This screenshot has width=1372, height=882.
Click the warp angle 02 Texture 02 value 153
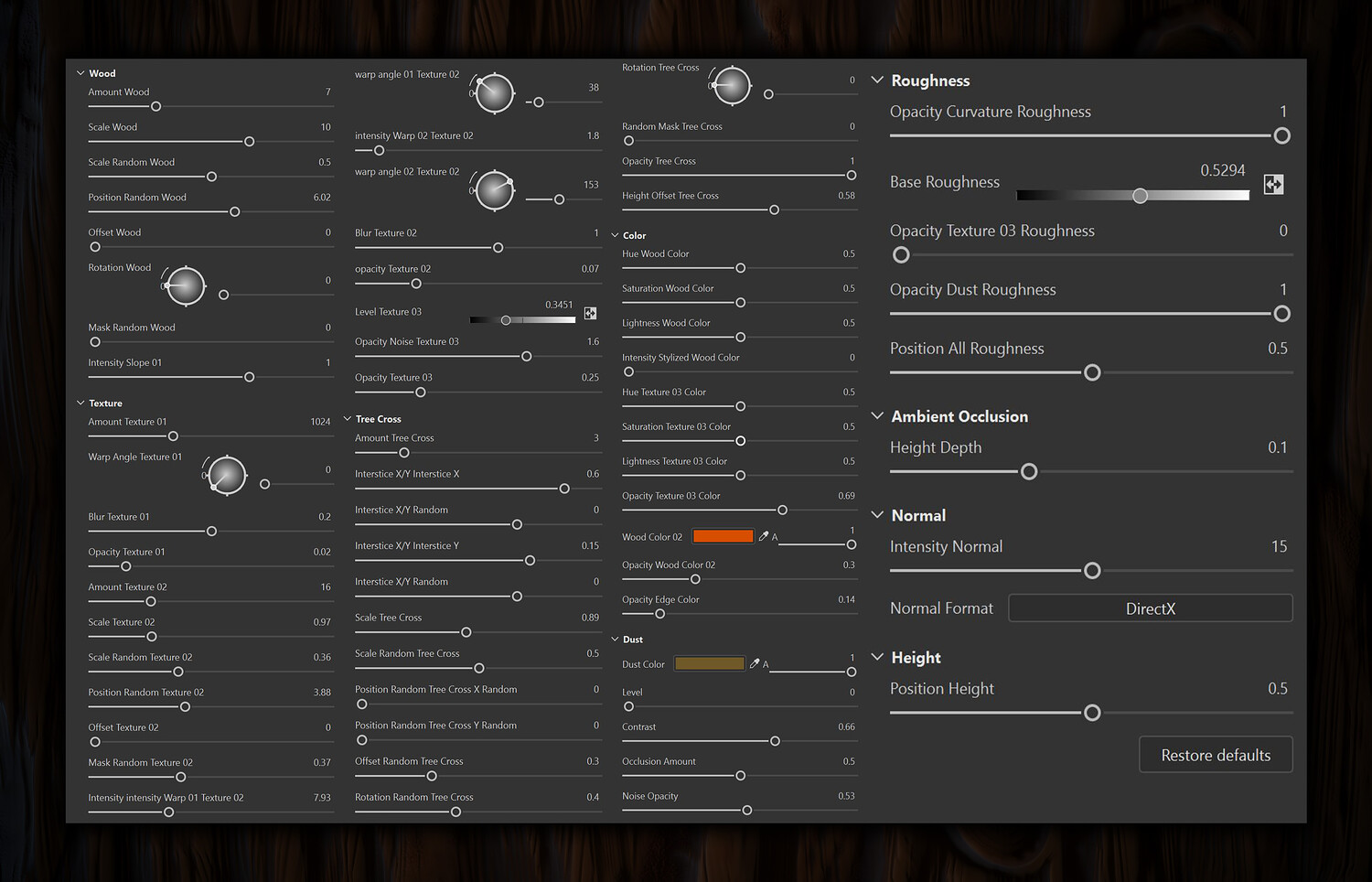coord(591,185)
